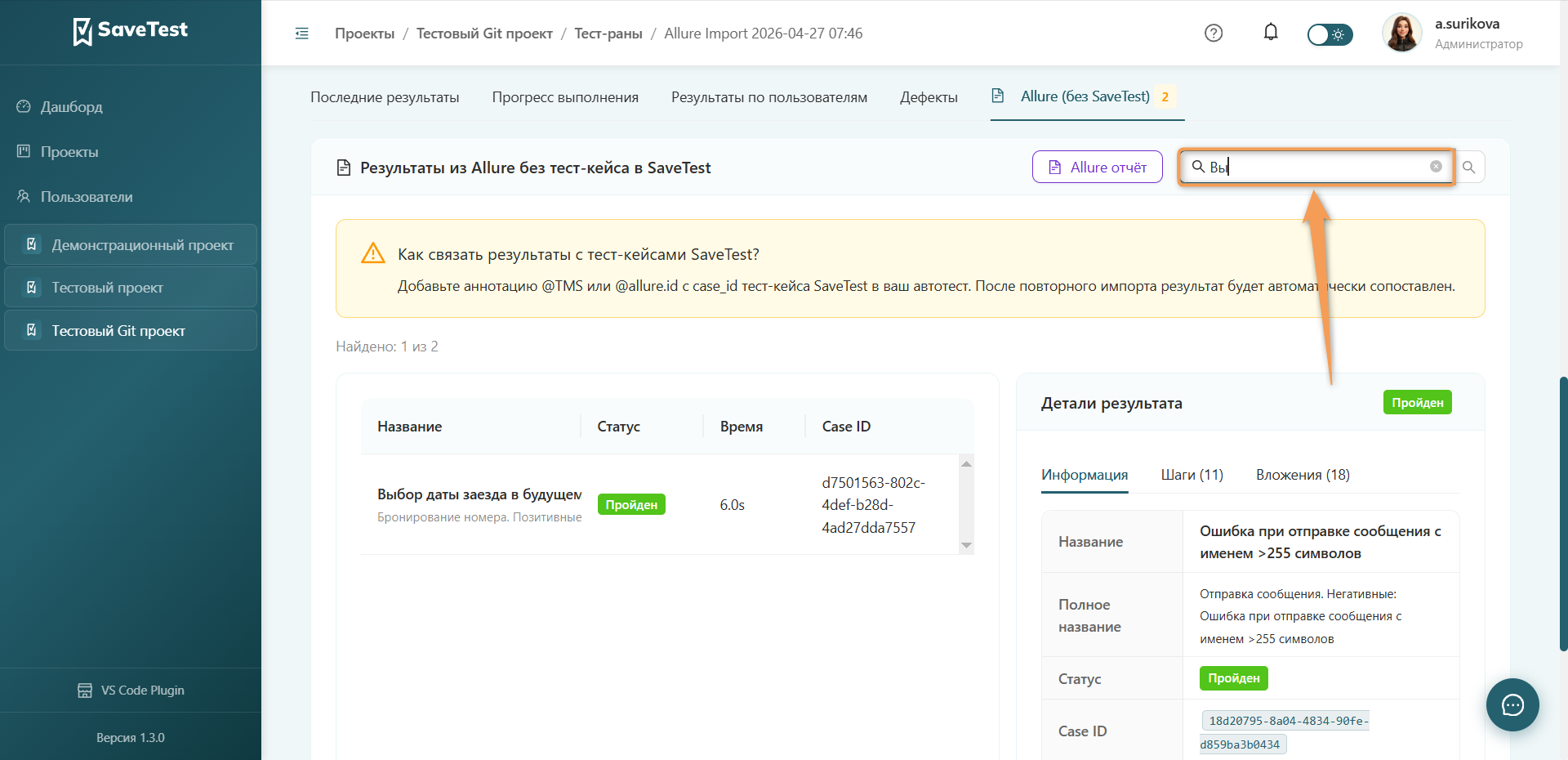Screen dimensions: 1568x760
Task: Click the table scrollbar down arrow
Action: [967, 545]
